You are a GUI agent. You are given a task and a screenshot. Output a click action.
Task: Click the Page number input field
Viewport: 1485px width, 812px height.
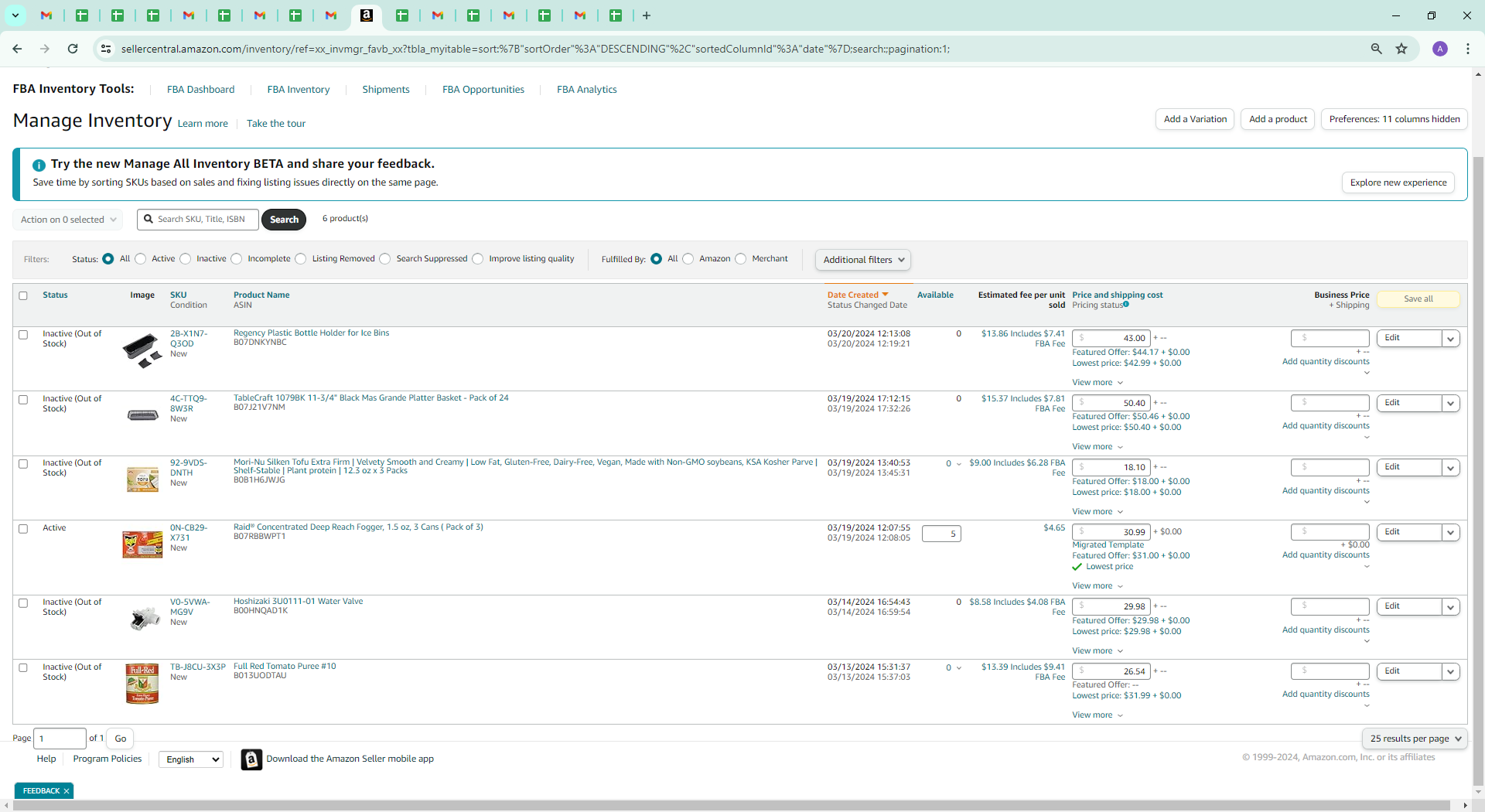click(x=60, y=739)
